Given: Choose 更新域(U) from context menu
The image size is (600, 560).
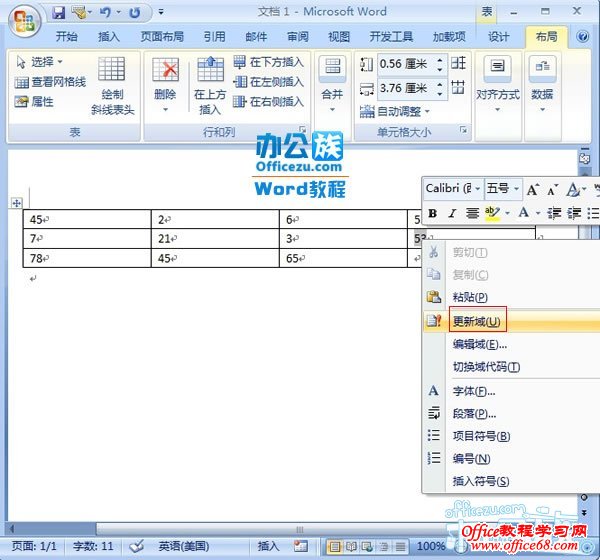Looking at the screenshot, I should 476,320.
